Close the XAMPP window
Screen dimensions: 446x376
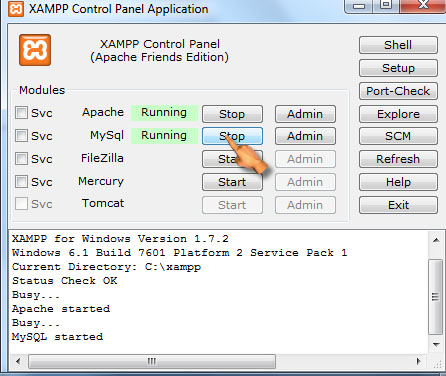pyautogui.click(x=423, y=5)
